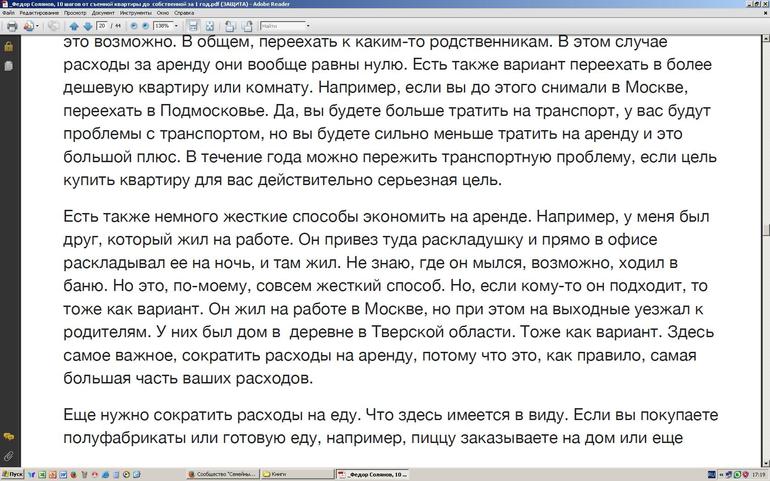Viewport: 770px width, 481px height.
Task: Click the page number input field
Action: coord(102,26)
